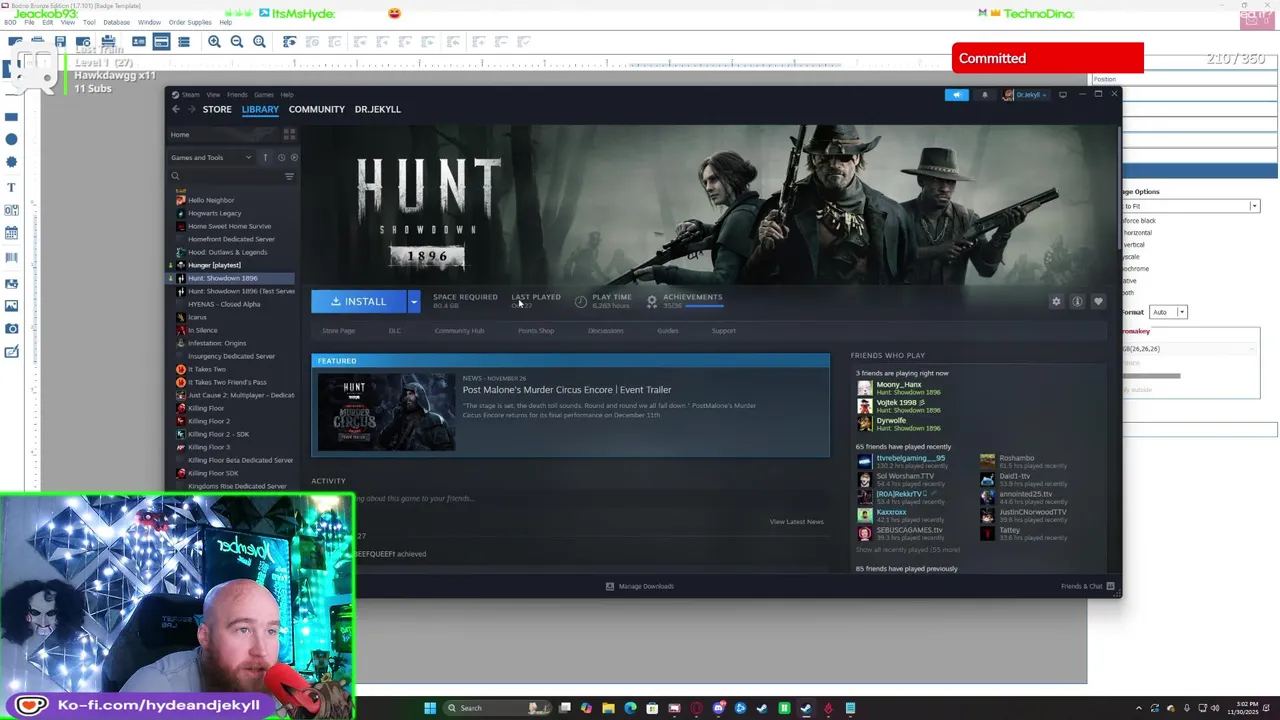Switch to the LIBRARY tab
1280x720 pixels.
pyautogui.click(x=260, y=109)
